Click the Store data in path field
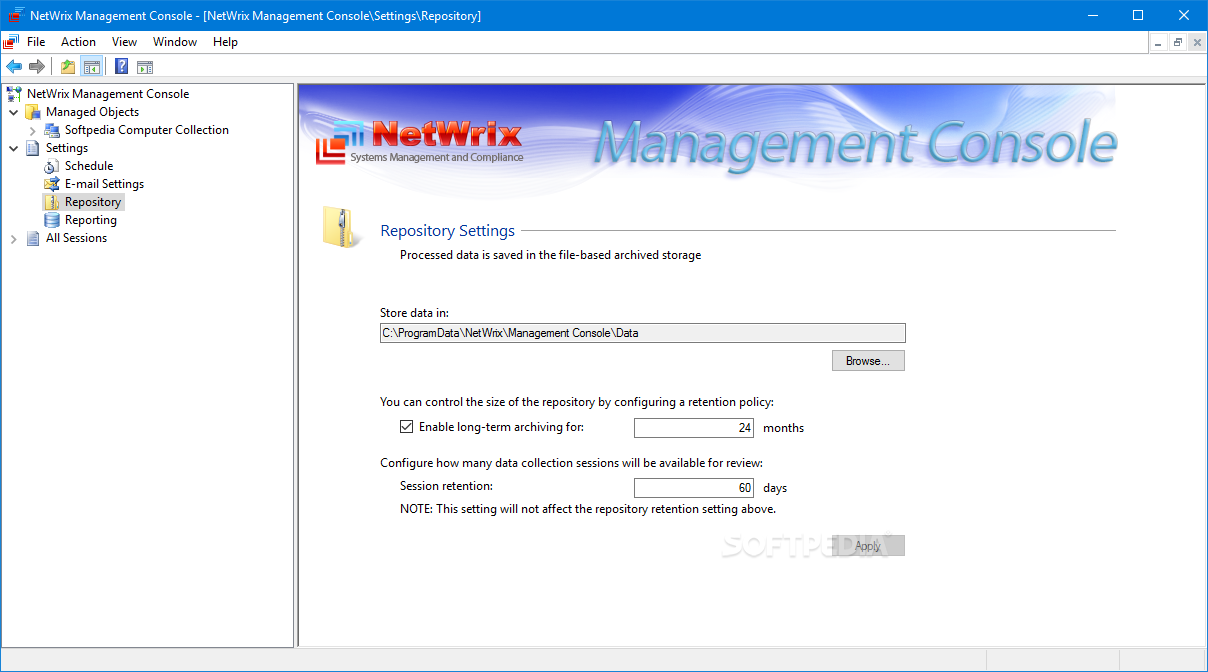 [642, 333]
